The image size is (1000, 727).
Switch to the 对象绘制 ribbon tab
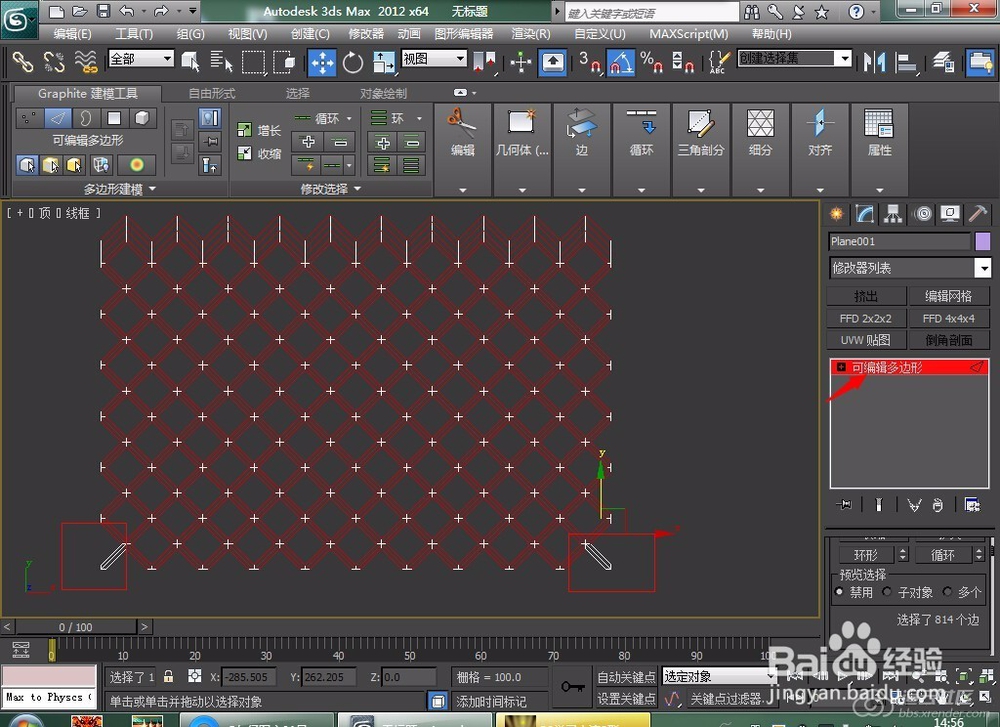(383, 93)
